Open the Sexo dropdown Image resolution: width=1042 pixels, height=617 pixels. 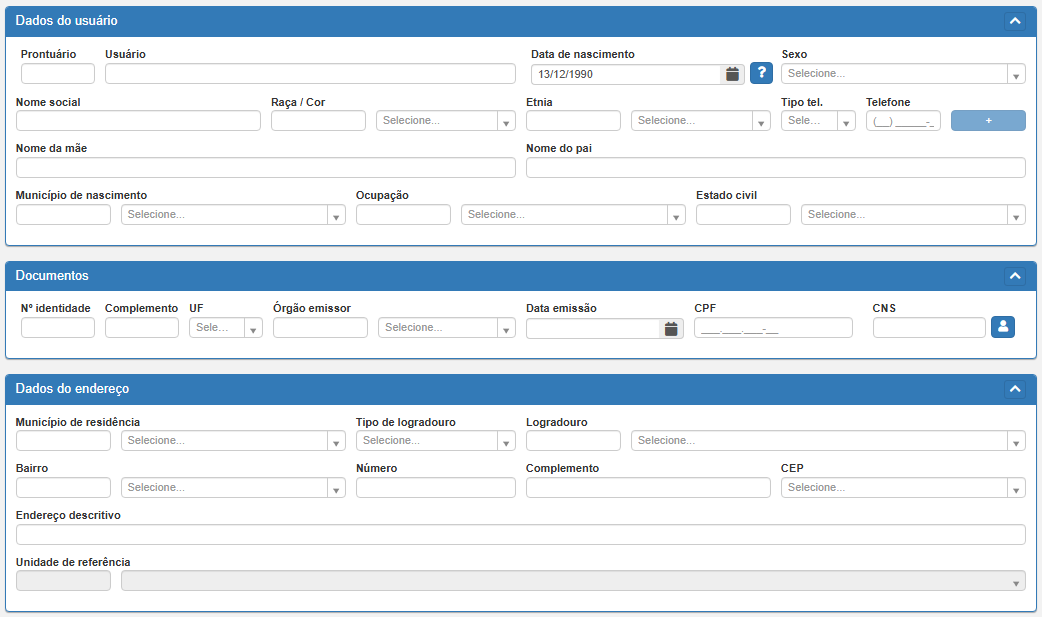pos(902,74)
